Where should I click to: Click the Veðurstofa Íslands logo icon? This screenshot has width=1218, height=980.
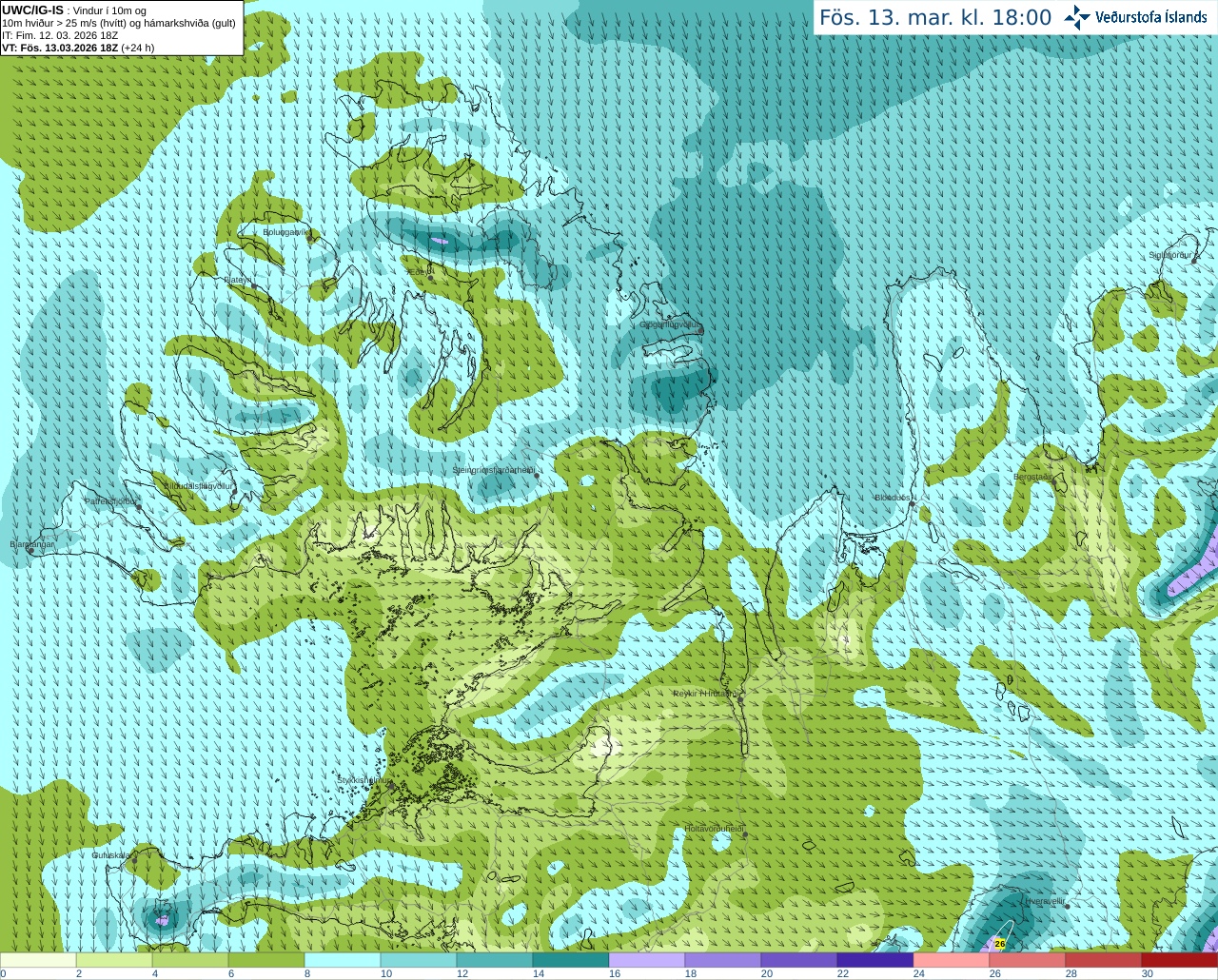1077,17
